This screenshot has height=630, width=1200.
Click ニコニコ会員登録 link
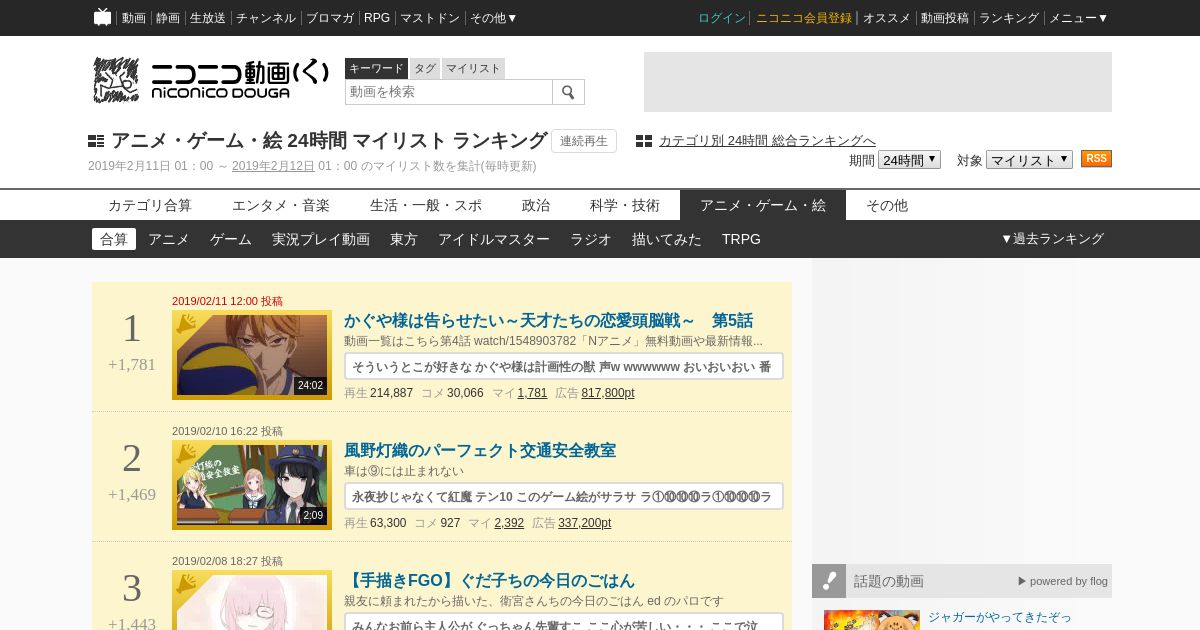tap(804, 18)
